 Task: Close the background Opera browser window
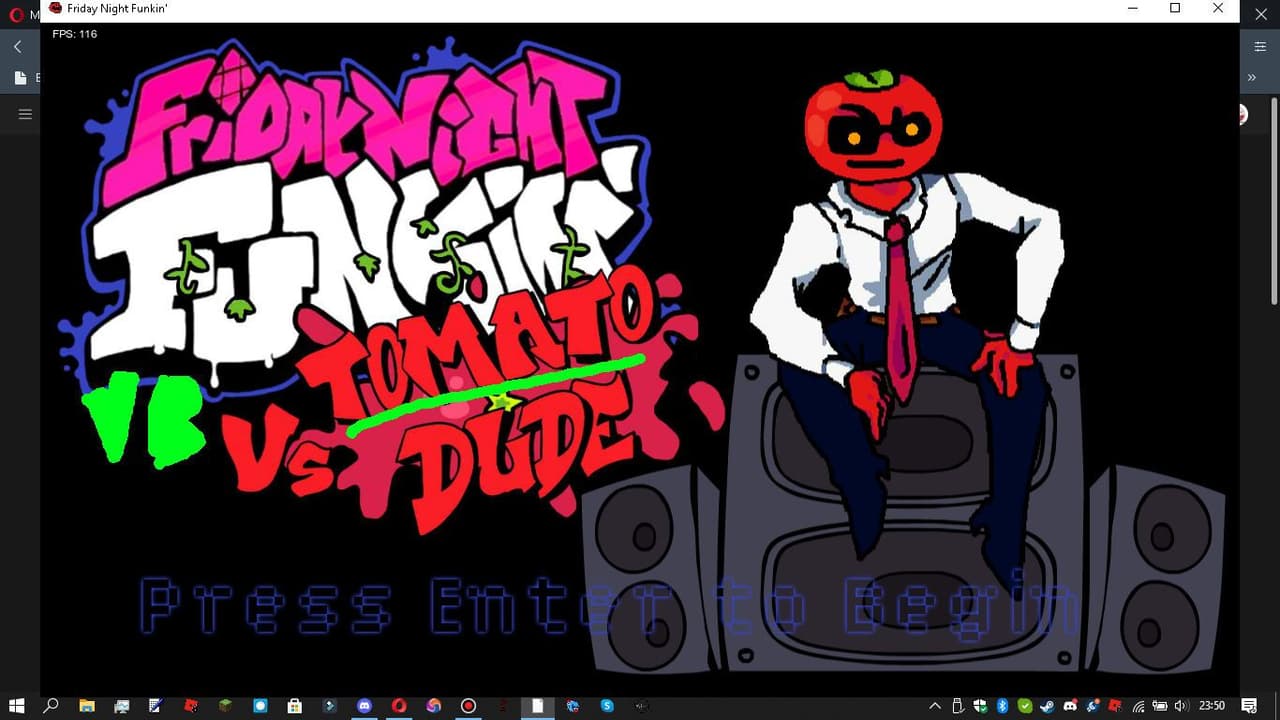[1260, 14]
